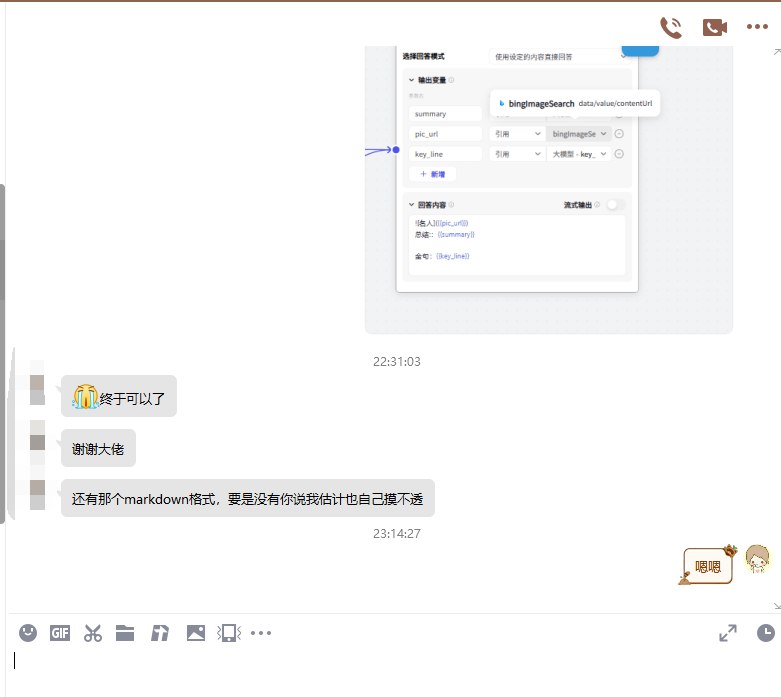The height and width of the screenshot is (697, 781).
Task: Open message history clock icon
Action: [766, 633]
